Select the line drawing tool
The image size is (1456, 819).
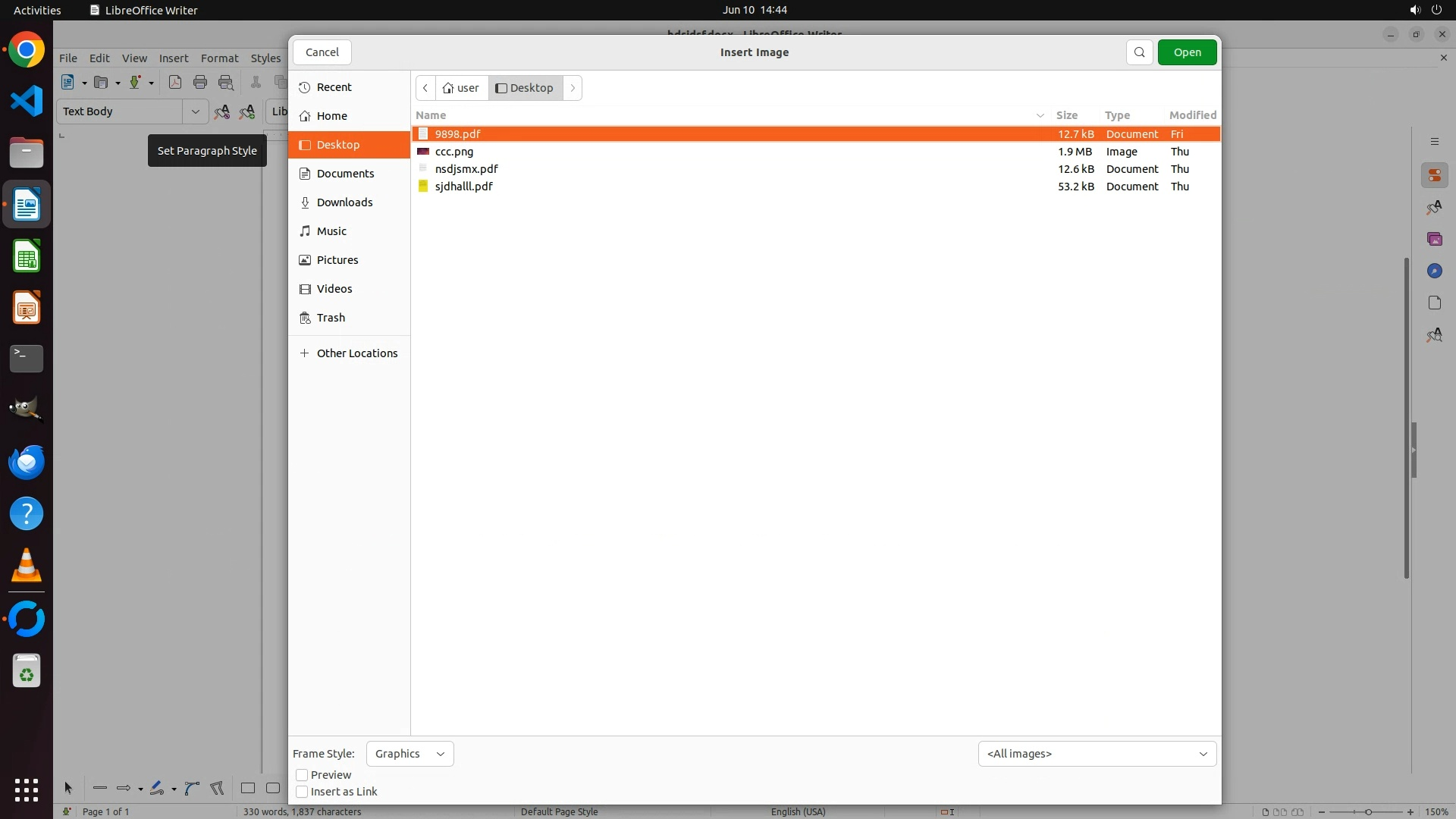(x=99, y=789)
